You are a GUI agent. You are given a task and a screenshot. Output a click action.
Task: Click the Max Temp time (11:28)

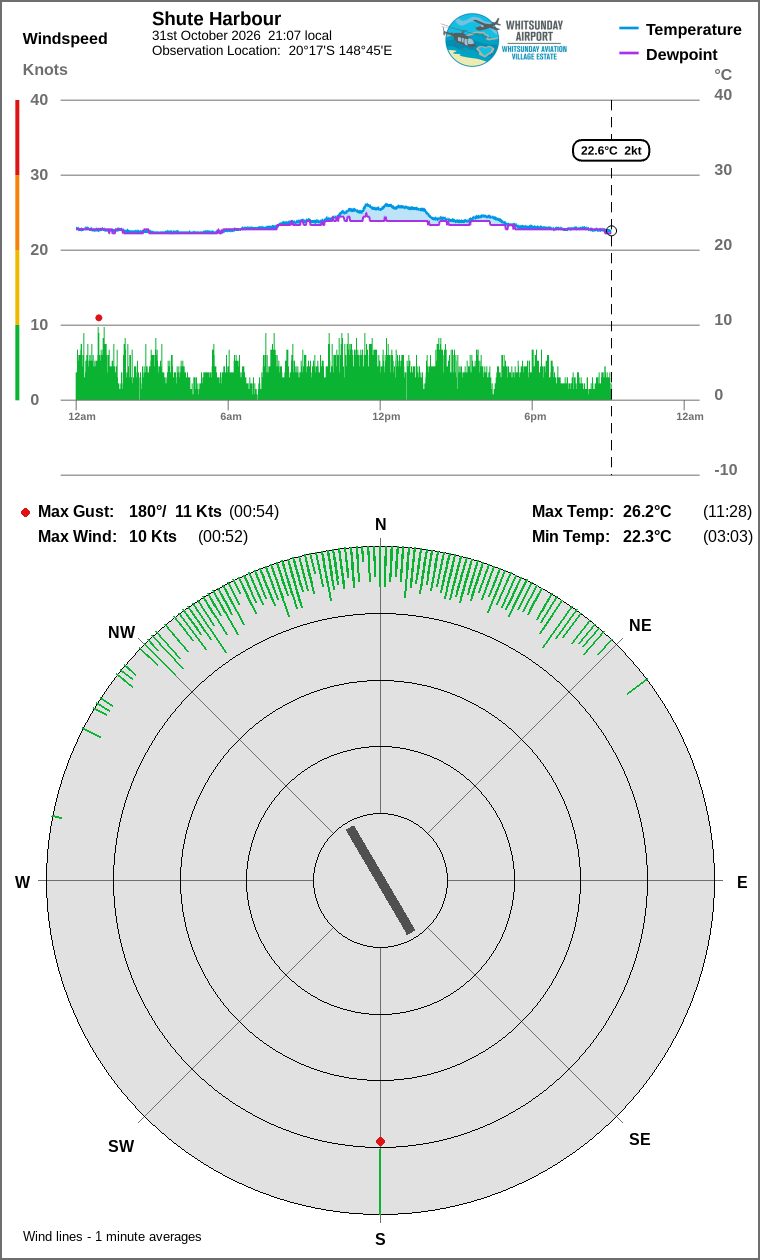[x=728, y=512]
